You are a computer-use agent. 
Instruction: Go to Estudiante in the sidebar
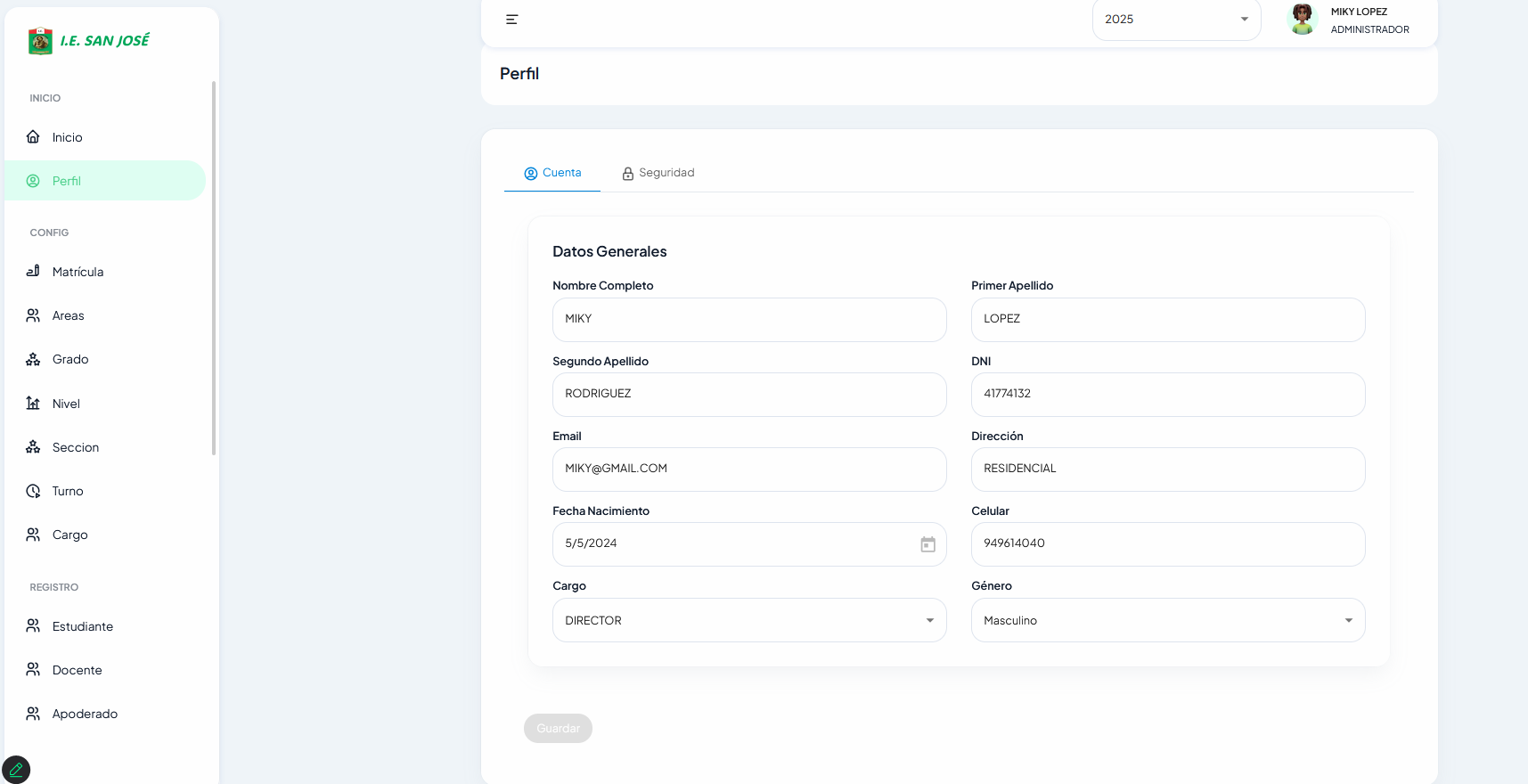(82, 626)
